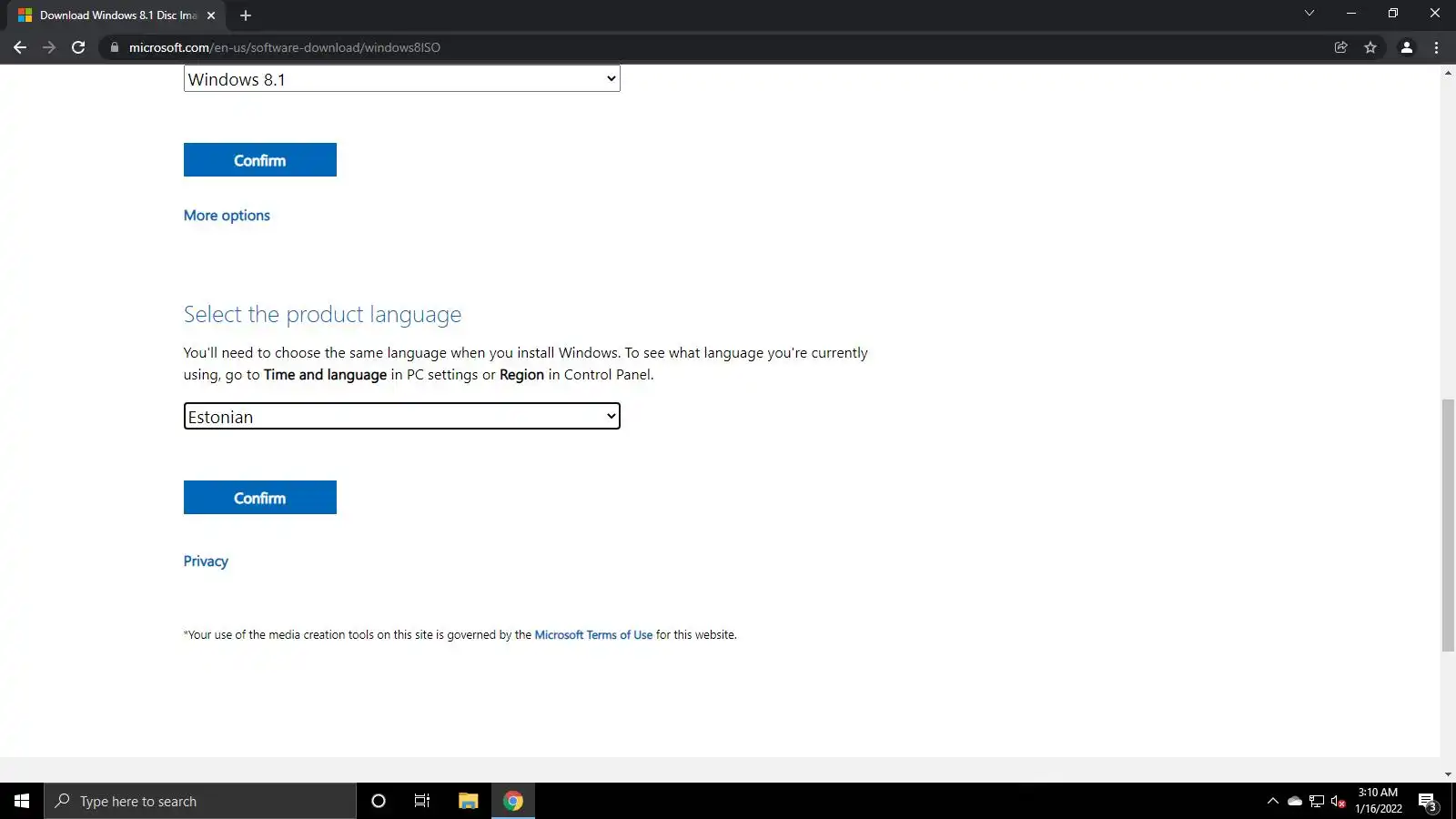Open Chrome's three-dot menu

coord(1437,47)
